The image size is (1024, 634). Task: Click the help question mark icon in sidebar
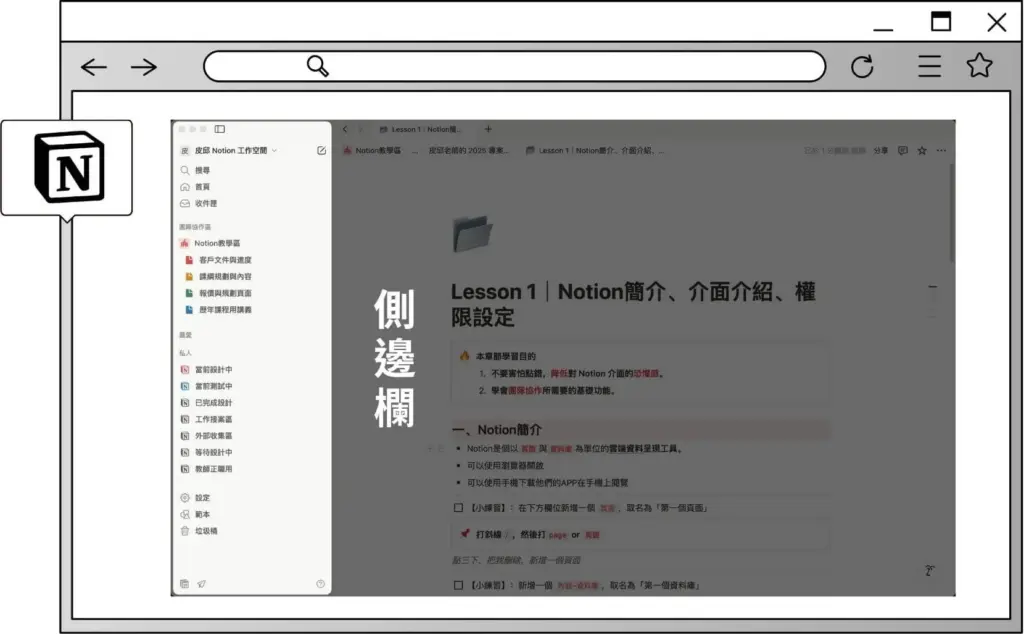[x=320, y=584]
